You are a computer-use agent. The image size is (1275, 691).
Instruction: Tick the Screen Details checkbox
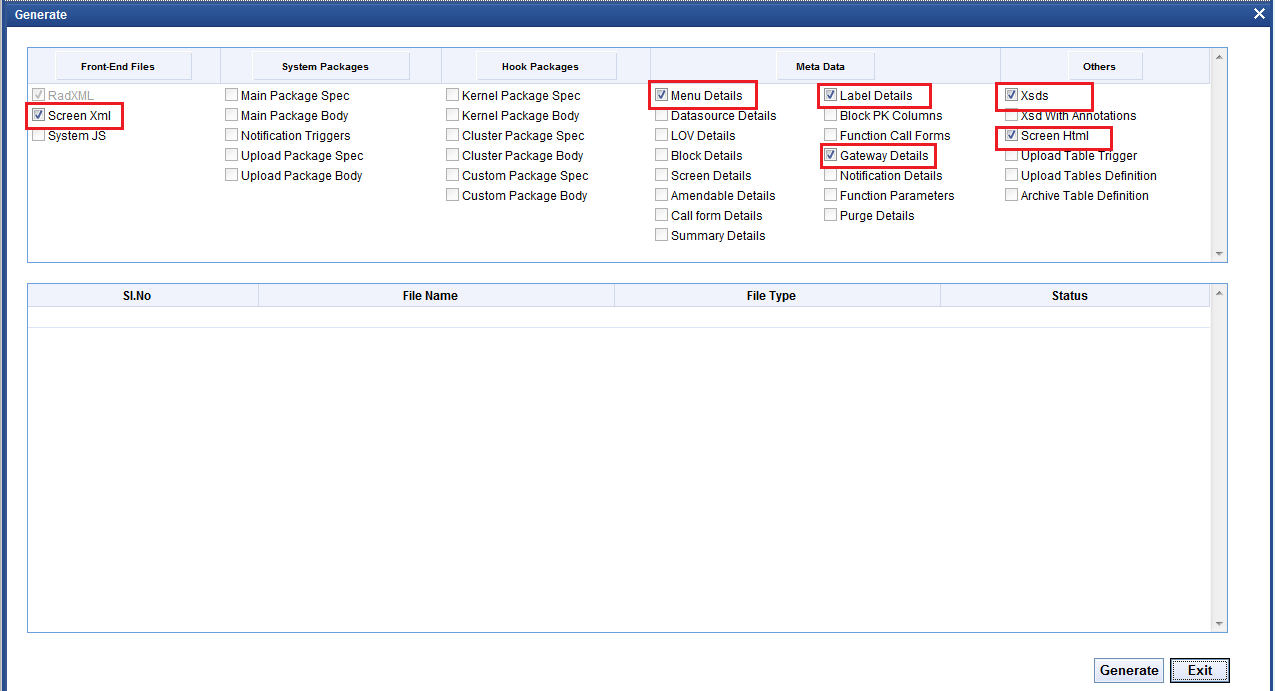[x=662, y=176]
